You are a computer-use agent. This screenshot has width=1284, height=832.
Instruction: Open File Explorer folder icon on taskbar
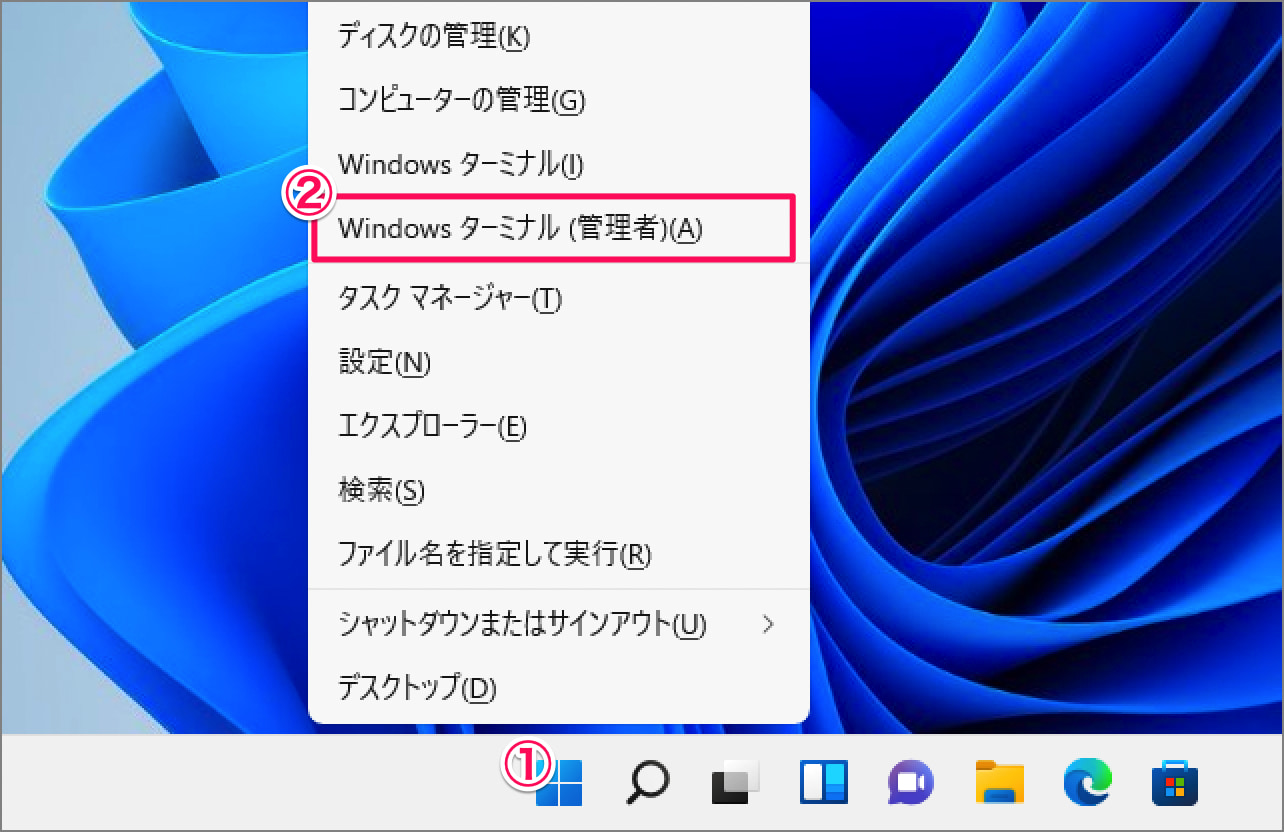tap(999, 782)
